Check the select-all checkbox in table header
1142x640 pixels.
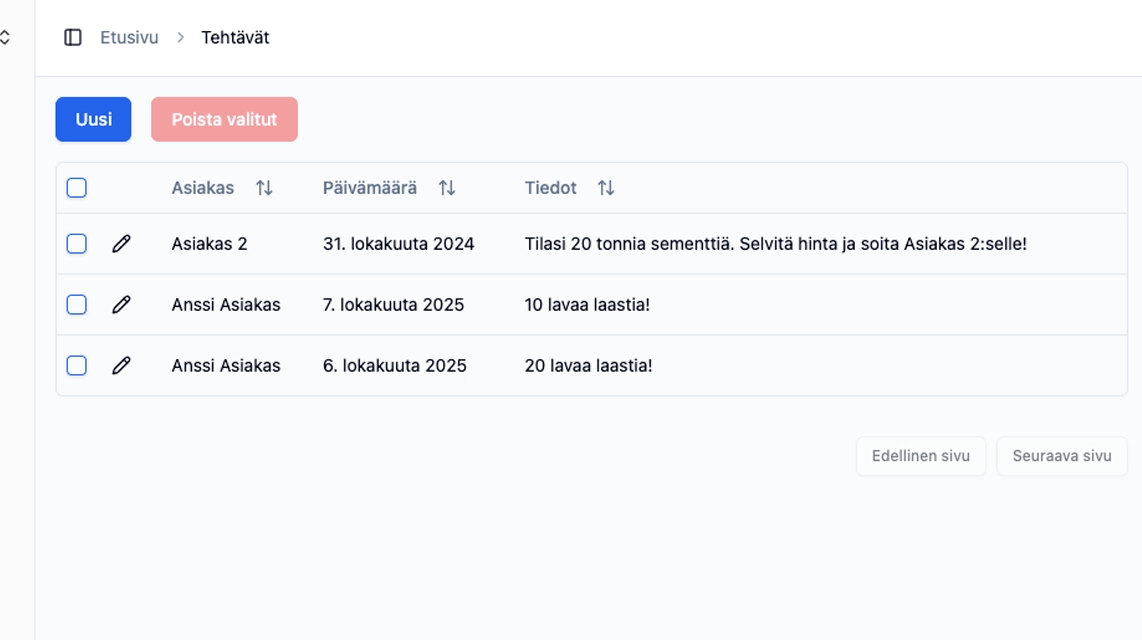77,188
